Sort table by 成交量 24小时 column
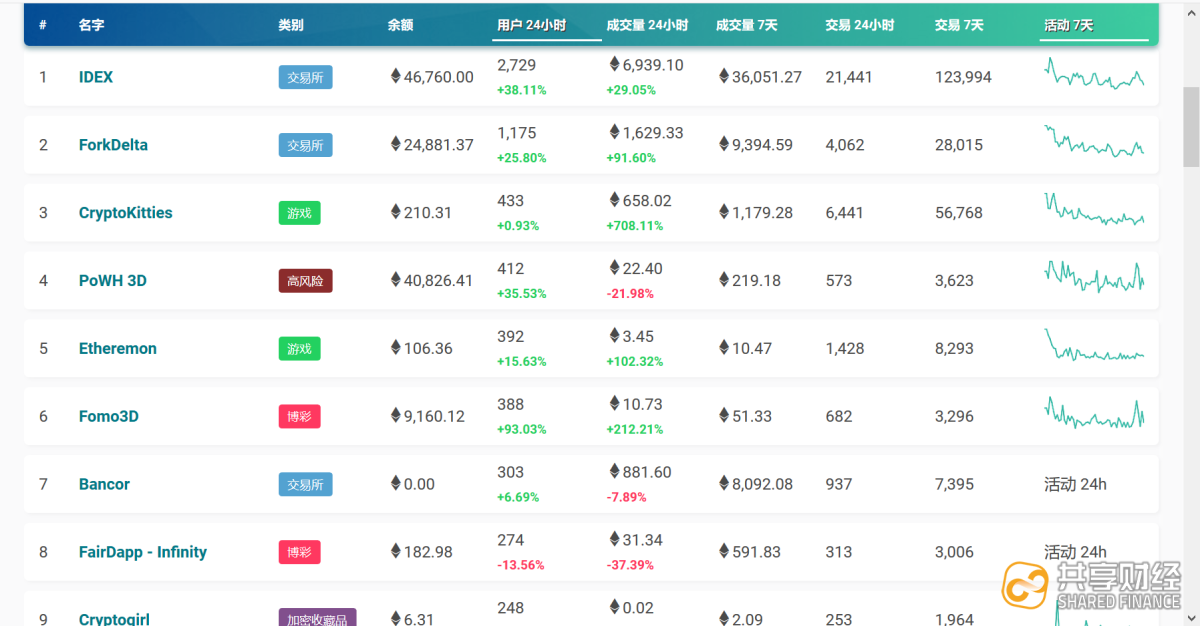 click(647, 25)
